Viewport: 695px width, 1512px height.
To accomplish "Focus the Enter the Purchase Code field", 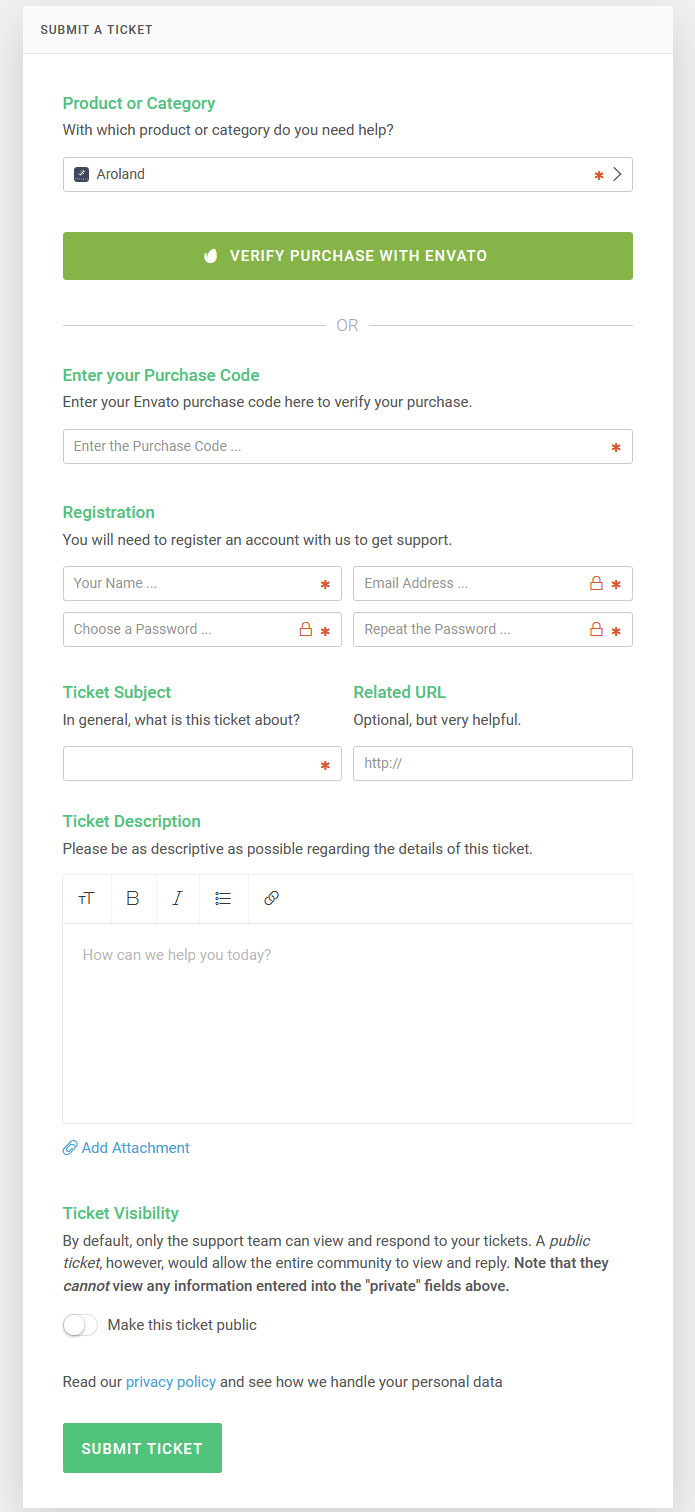I will [330, 447].
